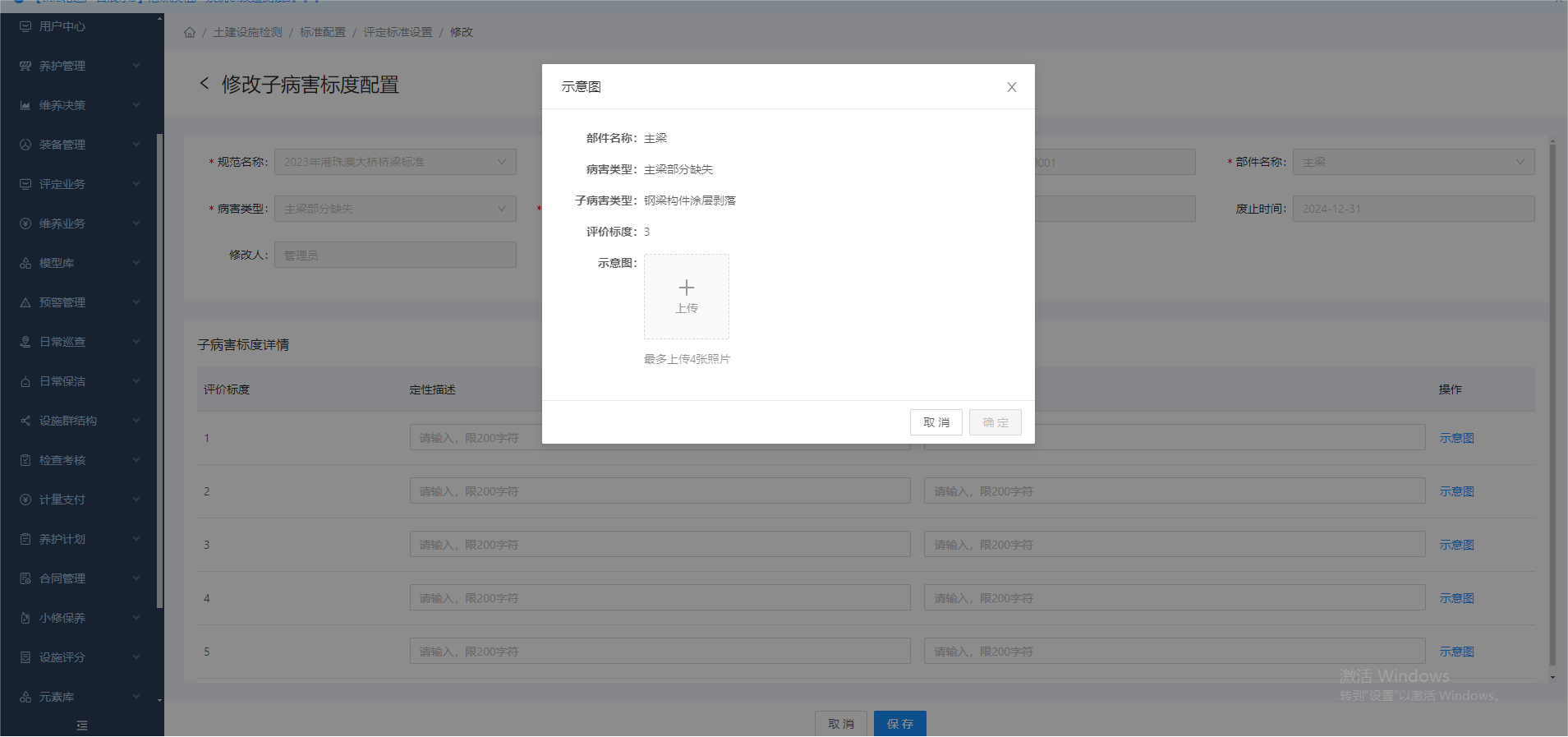Open the 病害类型 dropdown
Viewport: 1568px width, 737px height.
pyautogui.click(x=395, y=209)
